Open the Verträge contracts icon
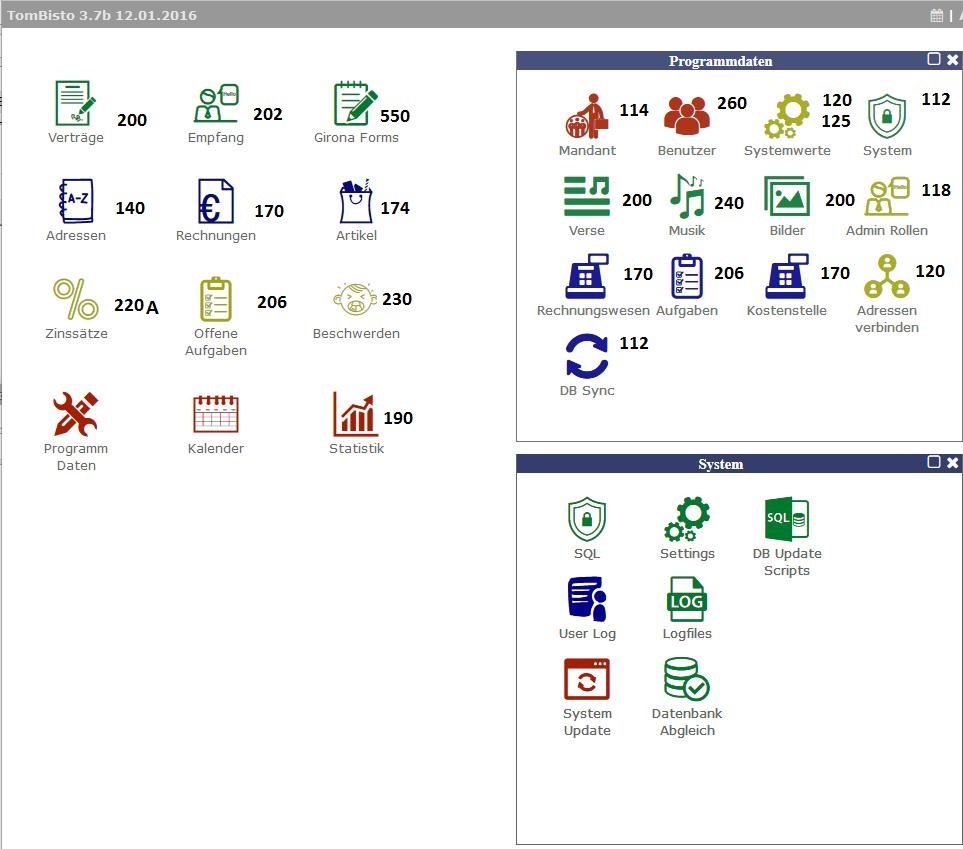963x849 pixels. click(76, 105)
